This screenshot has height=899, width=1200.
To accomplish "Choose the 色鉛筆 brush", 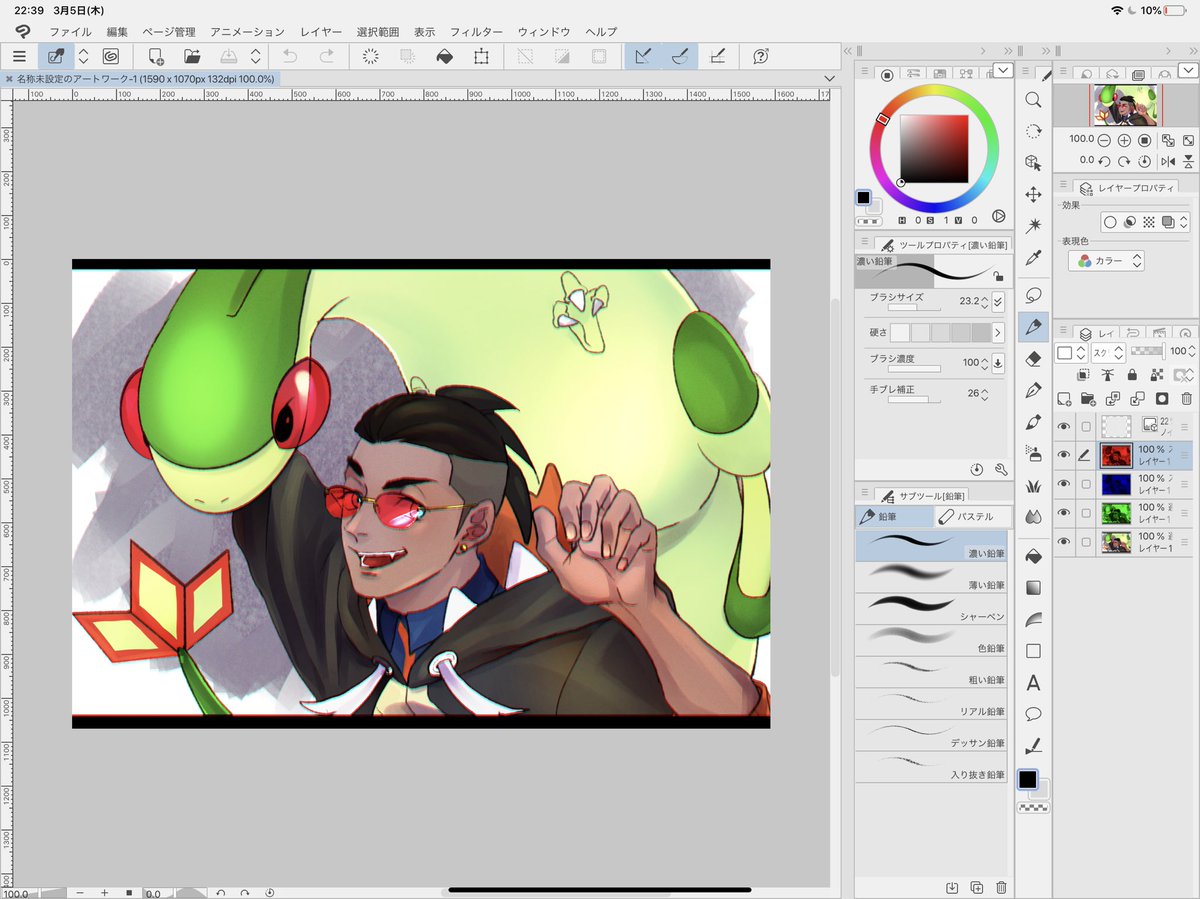I will pos(931,640).
